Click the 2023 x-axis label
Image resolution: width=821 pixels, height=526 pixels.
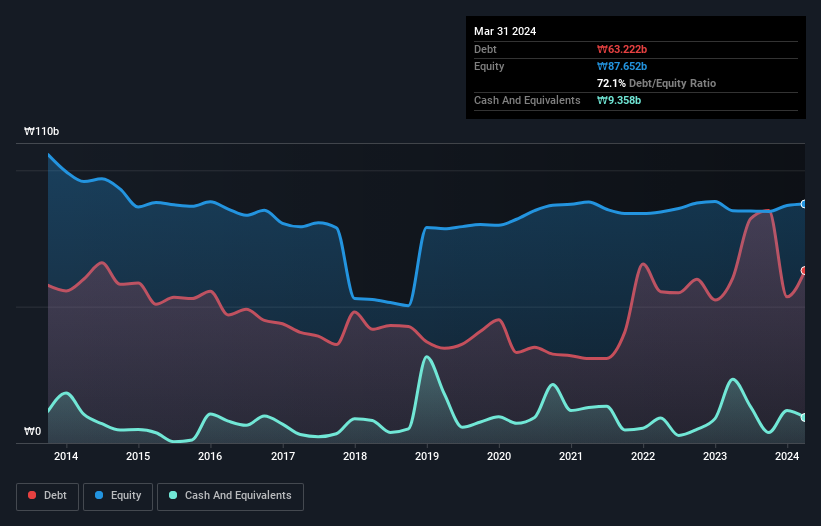(715, 456)
